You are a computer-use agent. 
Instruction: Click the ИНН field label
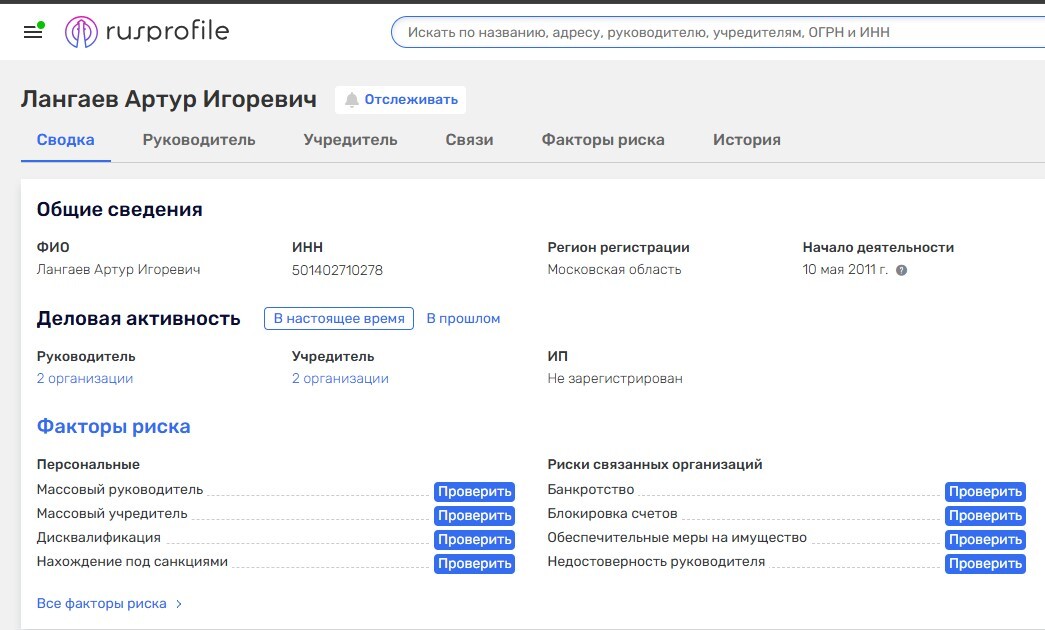[x=307, y=247]
